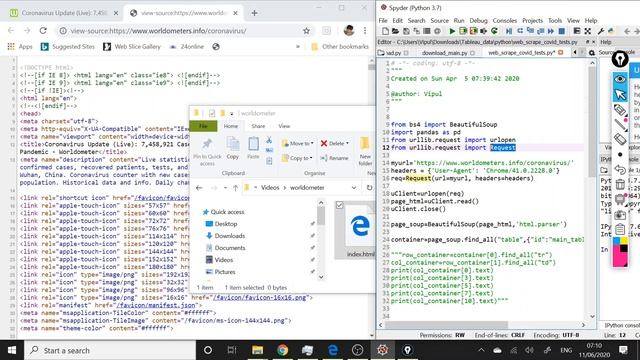Click the camera snapshot icon in annotation palette

click(620, 214)
